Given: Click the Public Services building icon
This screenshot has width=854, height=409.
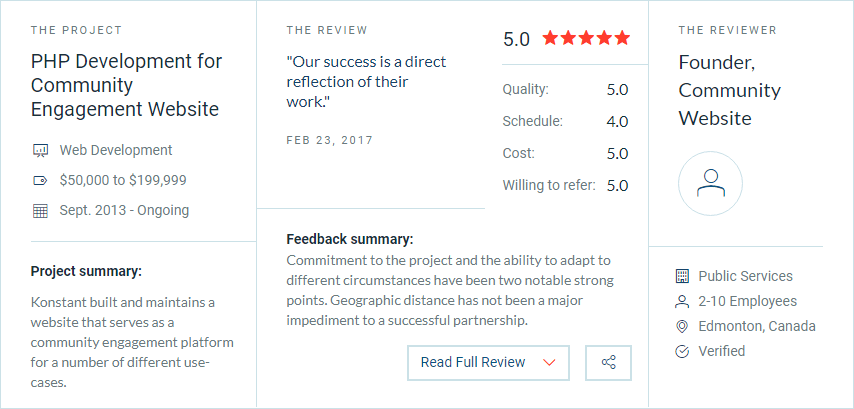Looking at the screenshot, I should coord(682,276).
